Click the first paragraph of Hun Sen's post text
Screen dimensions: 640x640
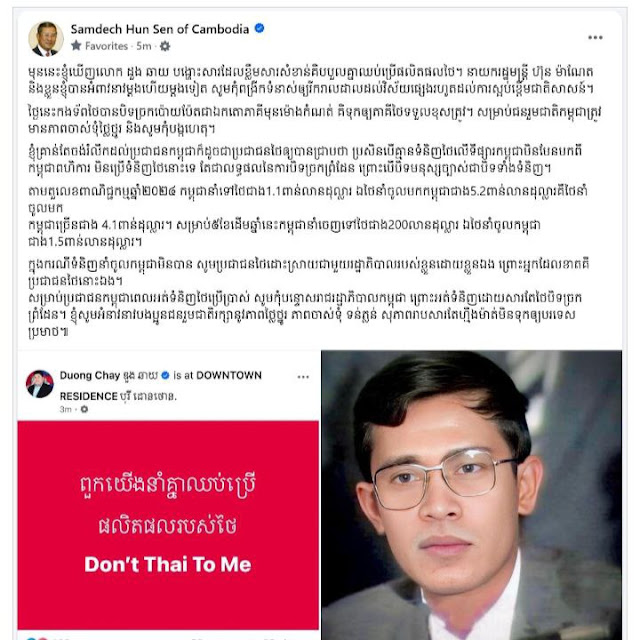(x=311, y=80)
